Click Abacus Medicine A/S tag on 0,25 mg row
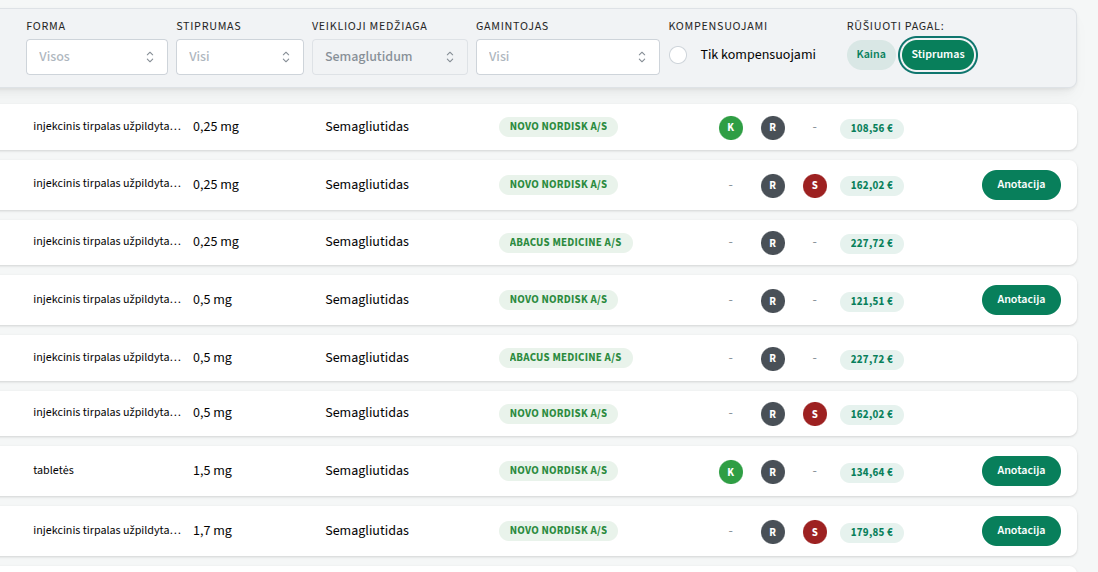1098x572 pixels. 565,242
